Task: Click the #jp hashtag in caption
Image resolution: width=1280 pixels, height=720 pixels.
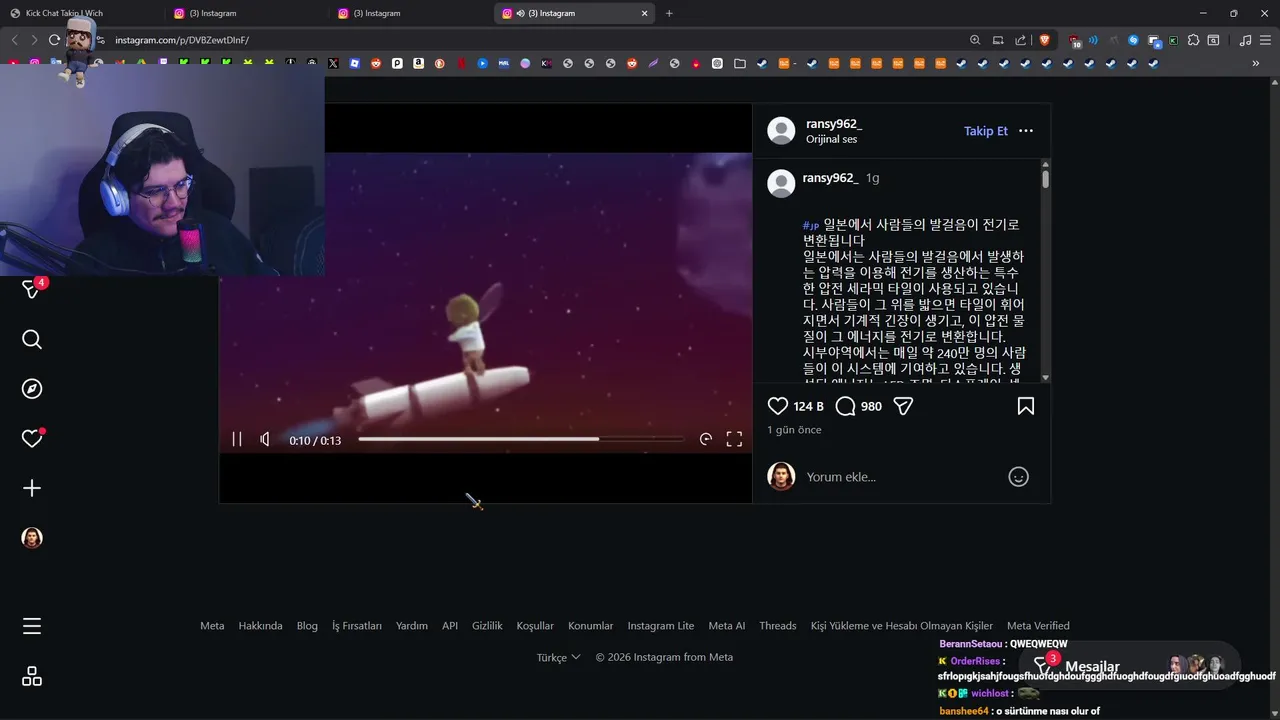Action: point(811,226)
